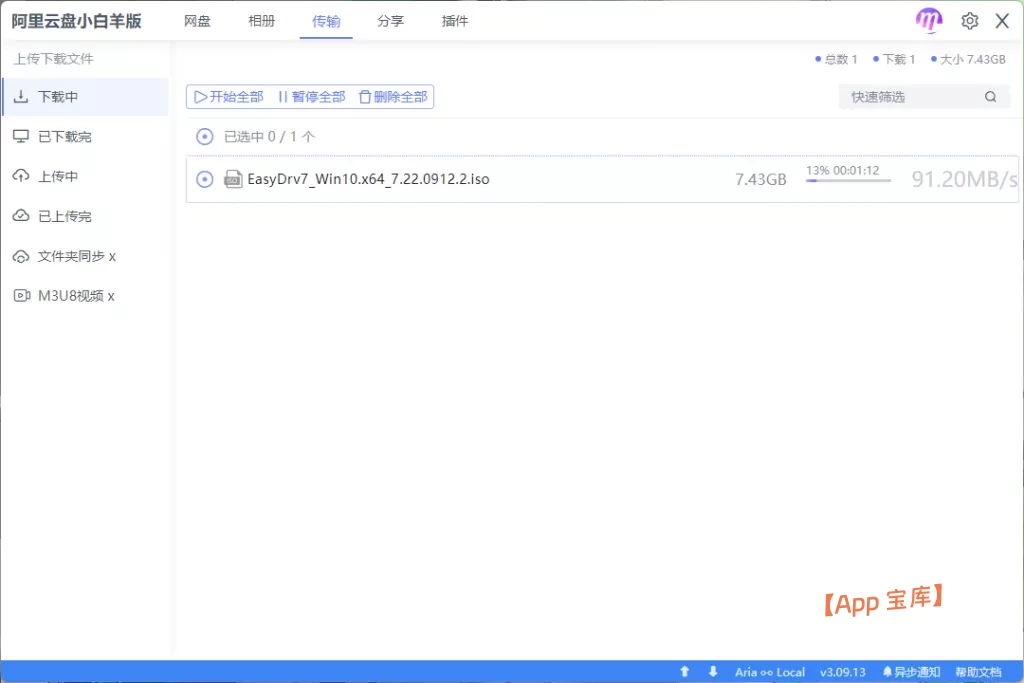Click the purple user avatar icon
Image resolution: width=1024 pixels, height=683 pixels.
(x=929, y=21)
